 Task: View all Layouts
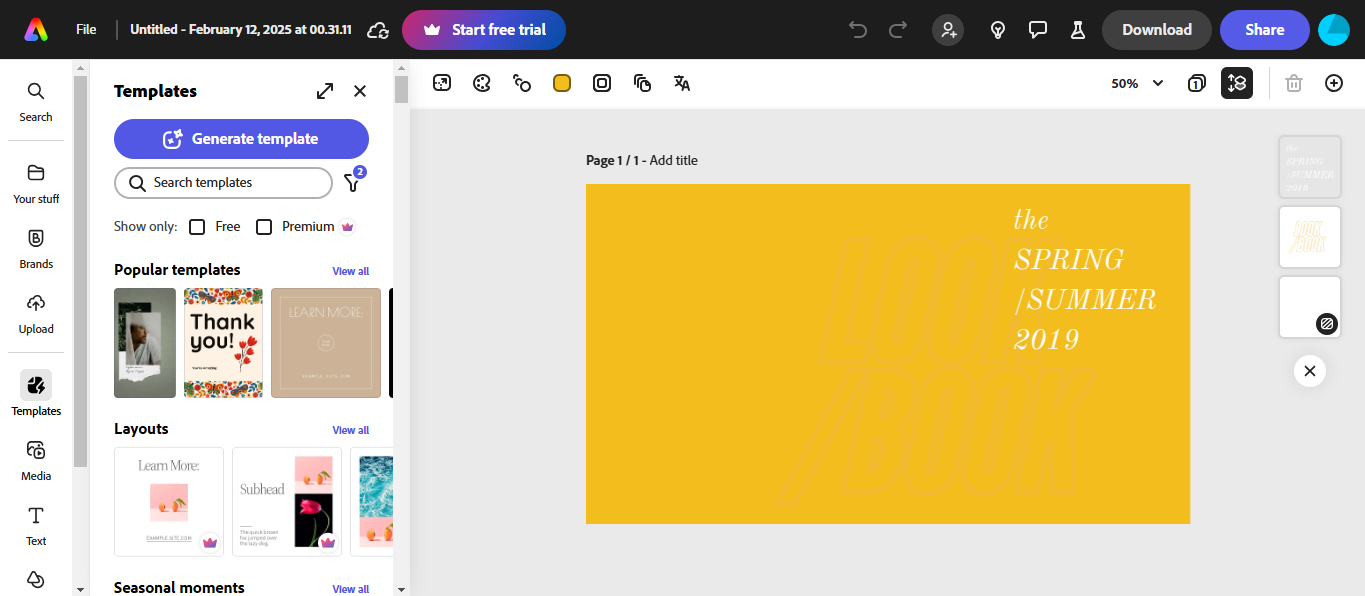[x=351, y=430]
